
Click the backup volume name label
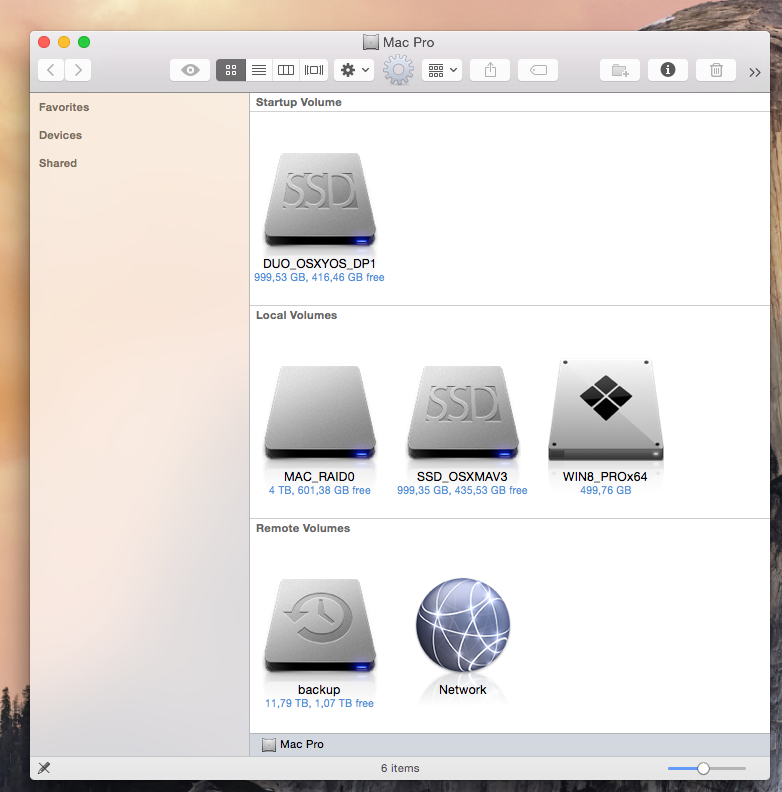click(x=319, y=690)
